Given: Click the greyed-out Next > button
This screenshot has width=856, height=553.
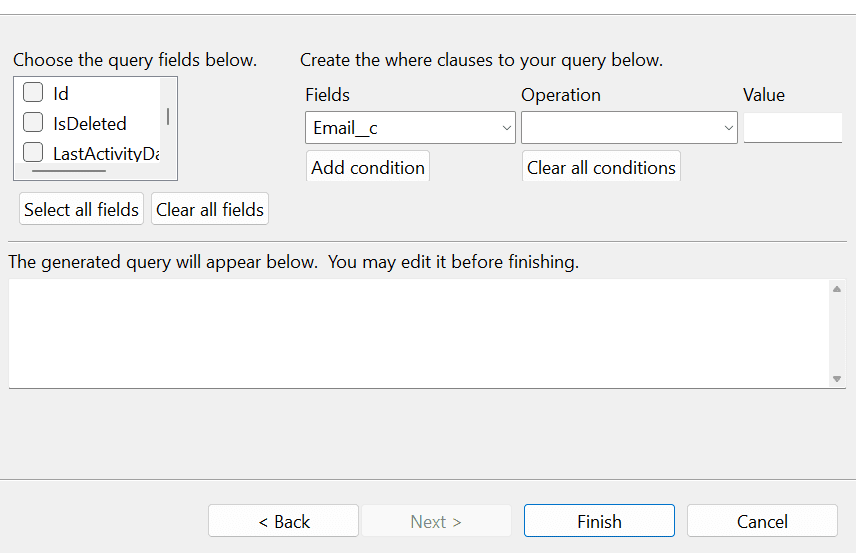Looking at the screenshot, I should [x=436, y=521].
